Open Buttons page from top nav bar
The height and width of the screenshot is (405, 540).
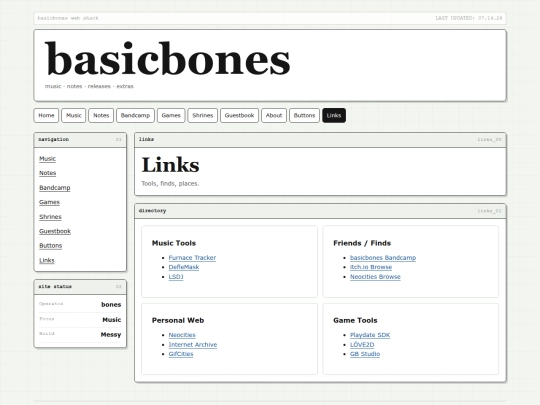(x=304, y=115)
